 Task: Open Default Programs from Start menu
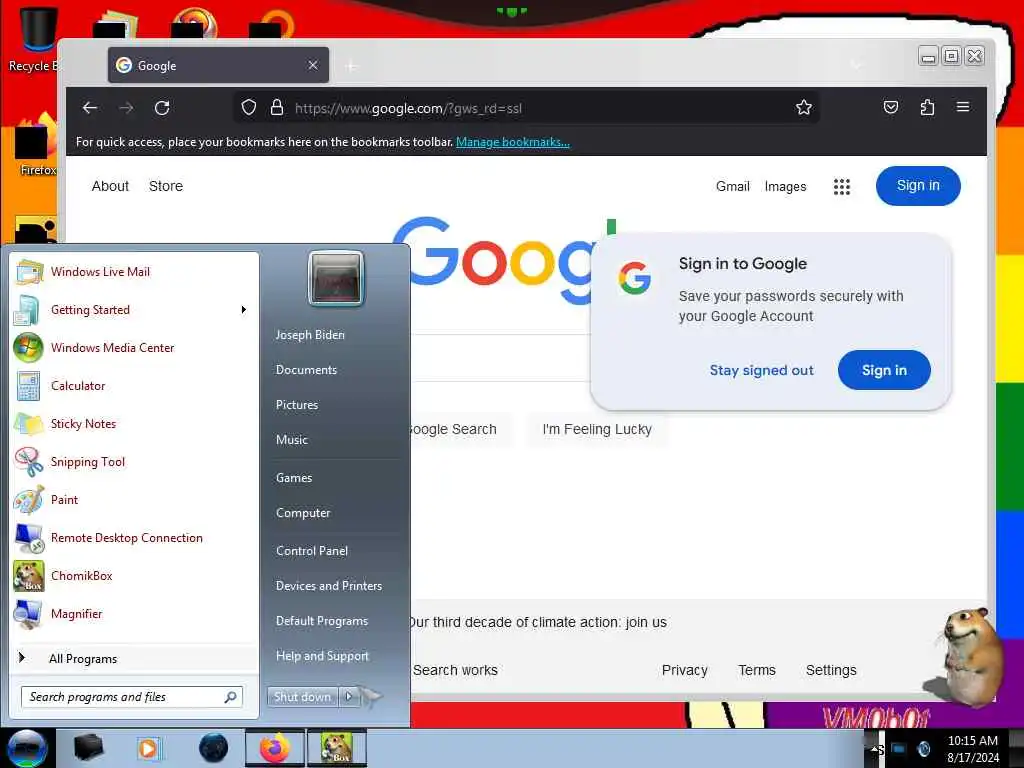(322, 621)
